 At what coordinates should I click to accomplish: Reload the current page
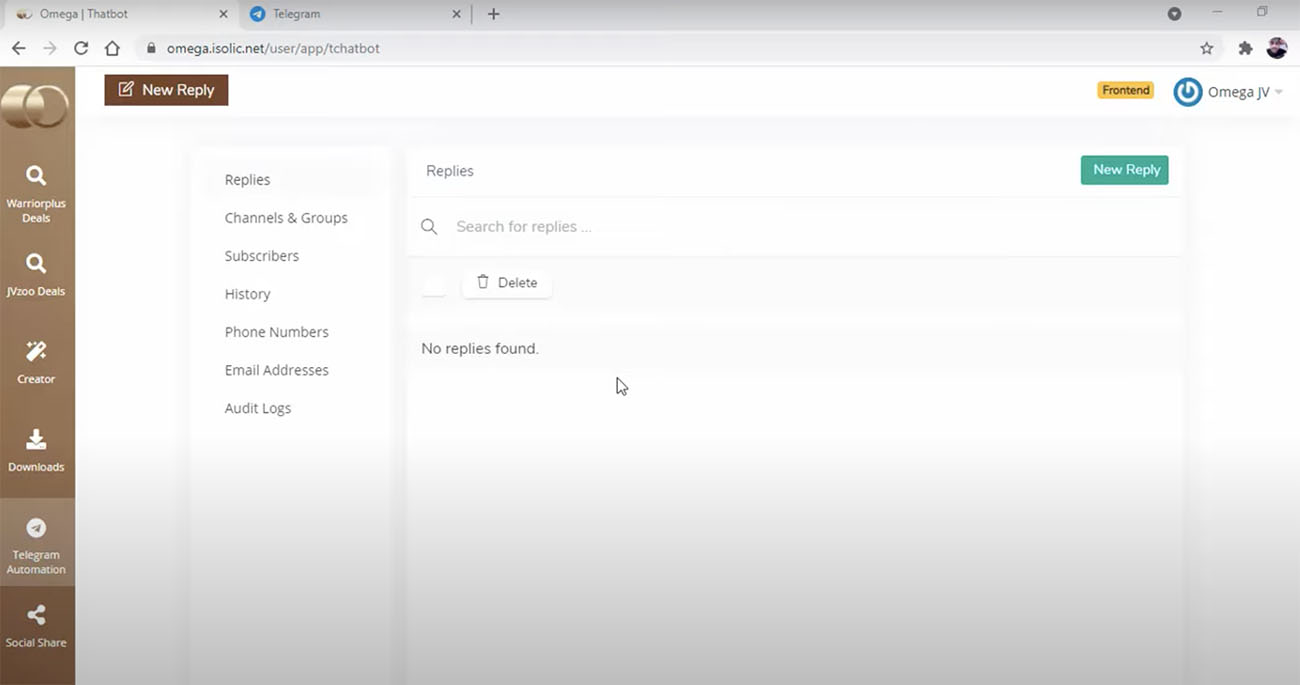coord(81,48)
